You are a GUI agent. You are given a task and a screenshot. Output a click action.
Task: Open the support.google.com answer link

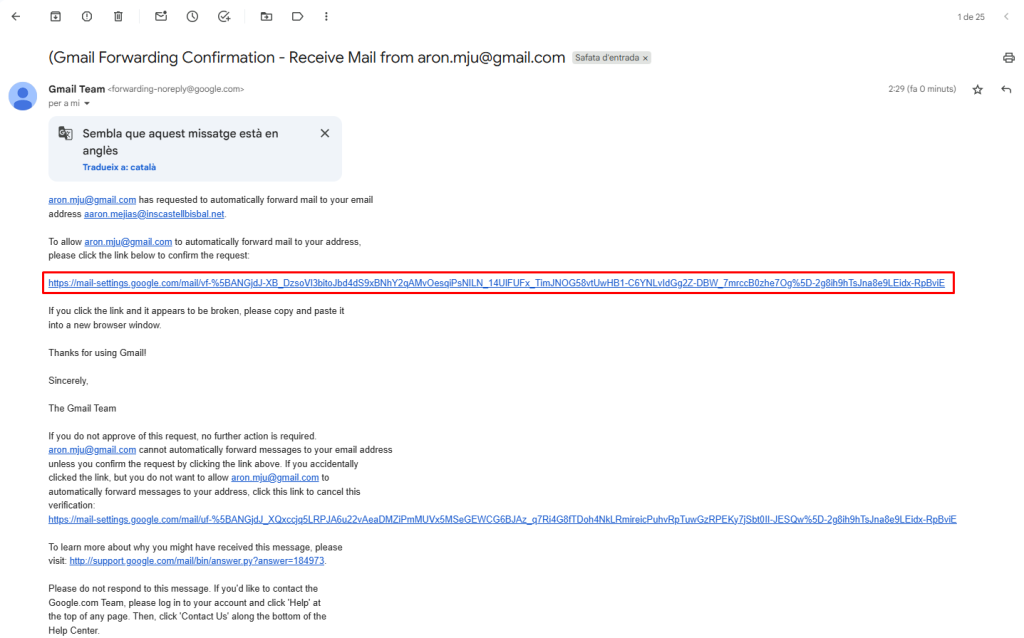tap(197, 561)
